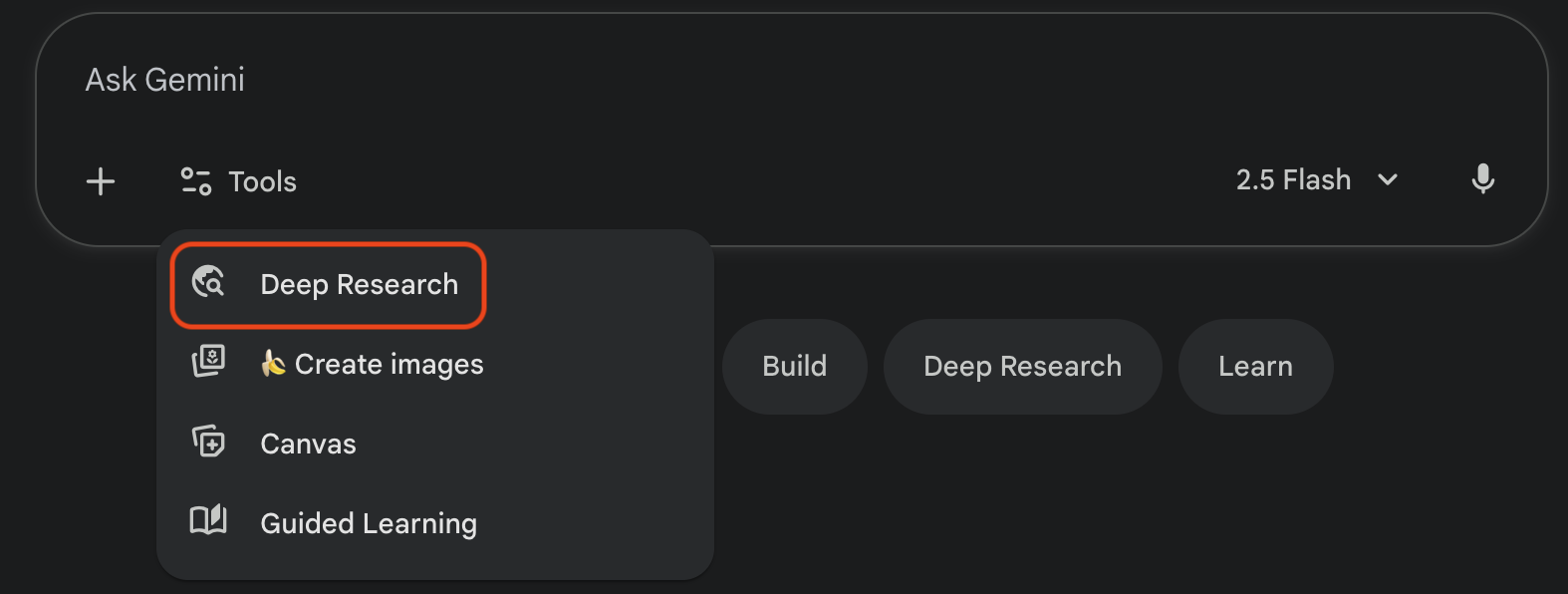
Task: Click the Guided Learning open-book icon
Action: [x=208, y=520]
